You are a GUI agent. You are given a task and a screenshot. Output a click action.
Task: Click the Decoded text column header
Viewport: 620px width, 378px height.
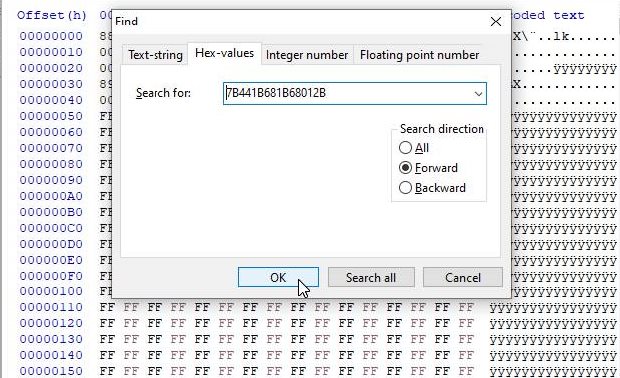point(548,15)
